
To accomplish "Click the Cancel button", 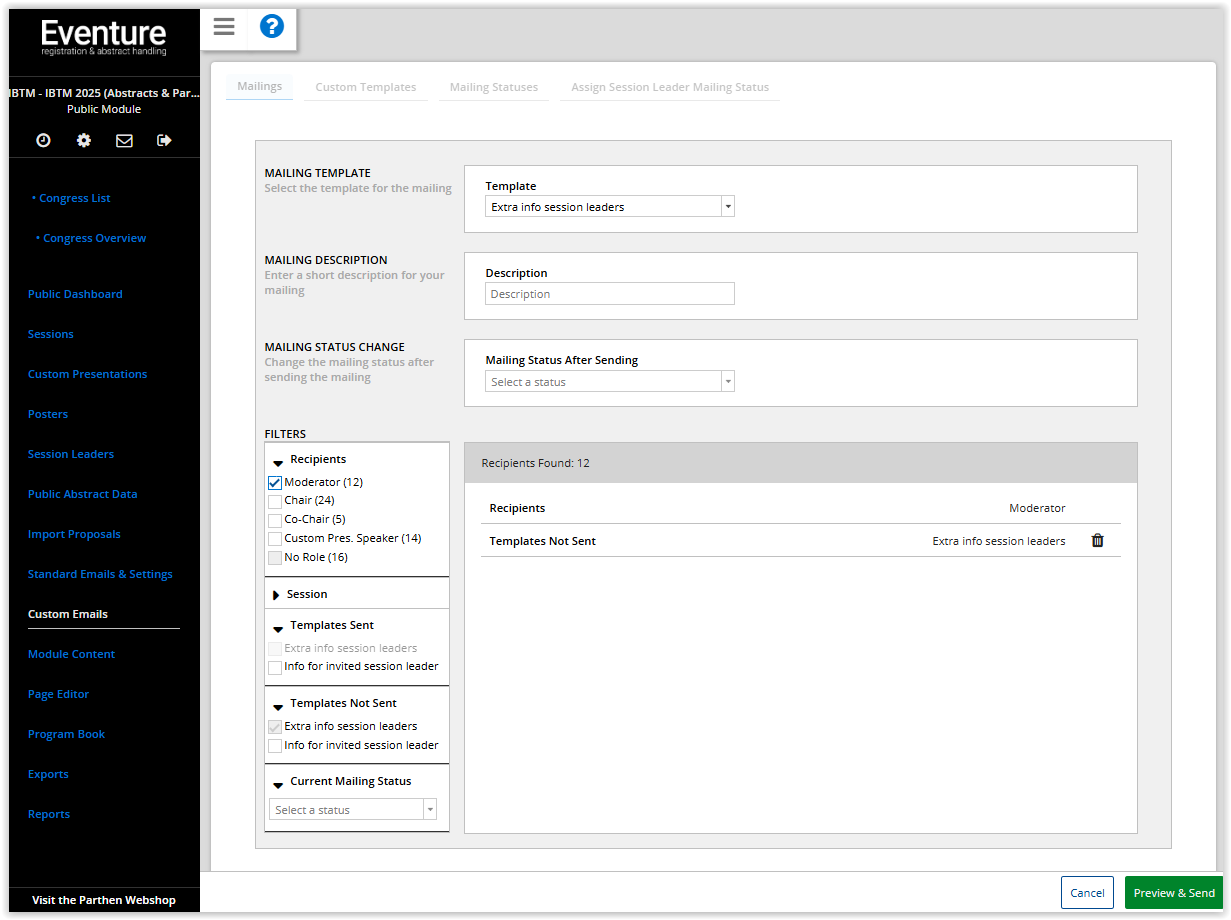I will point(1087,893).
